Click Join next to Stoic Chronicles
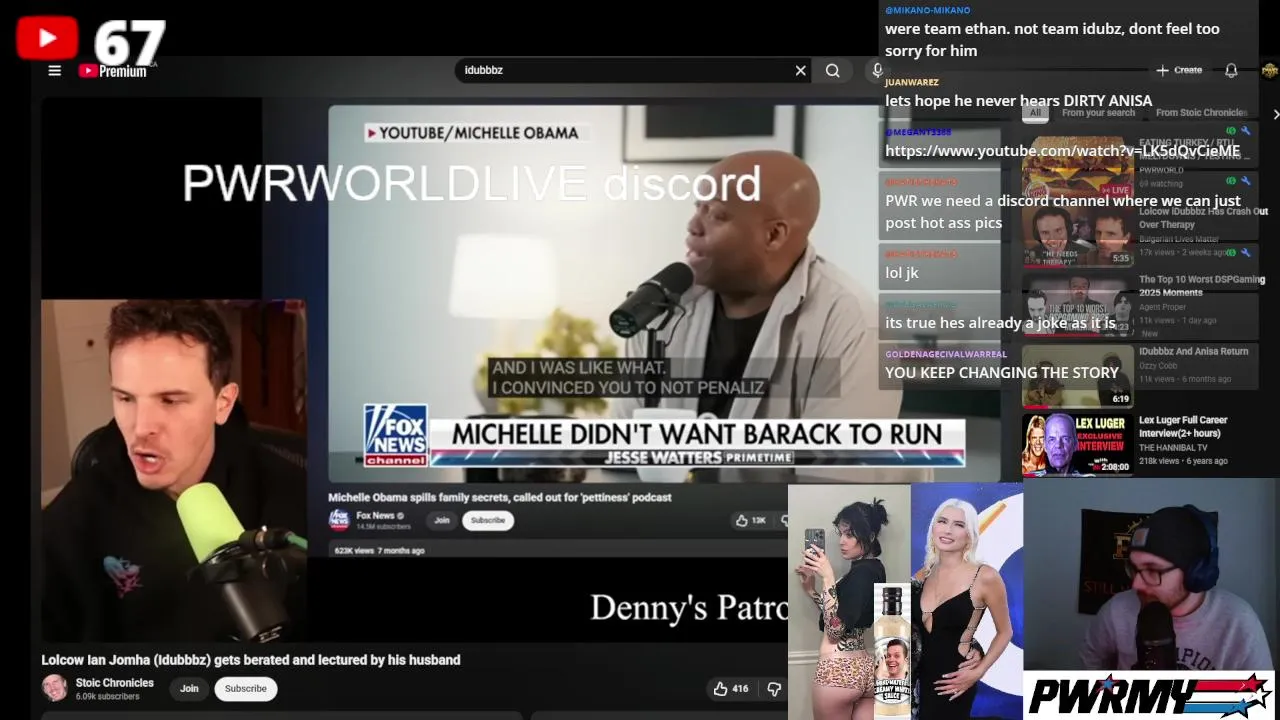 point(189,688)
